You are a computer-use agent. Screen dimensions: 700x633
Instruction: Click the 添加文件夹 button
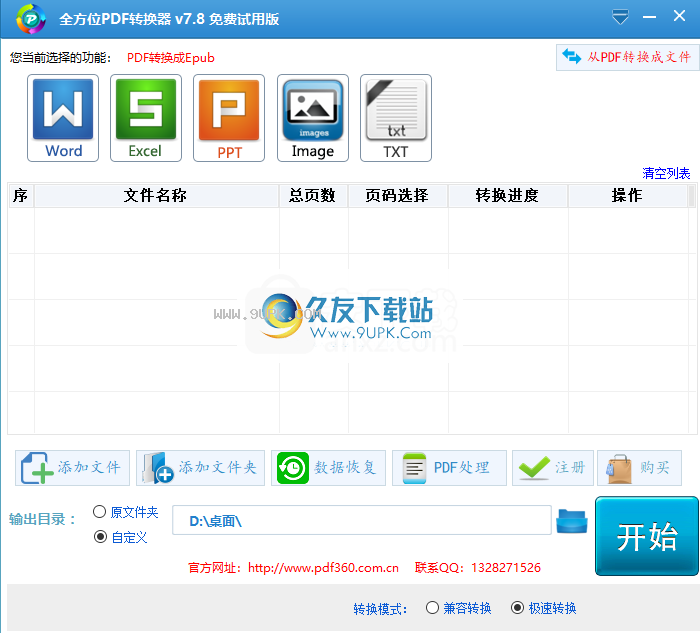coord(200,468)
